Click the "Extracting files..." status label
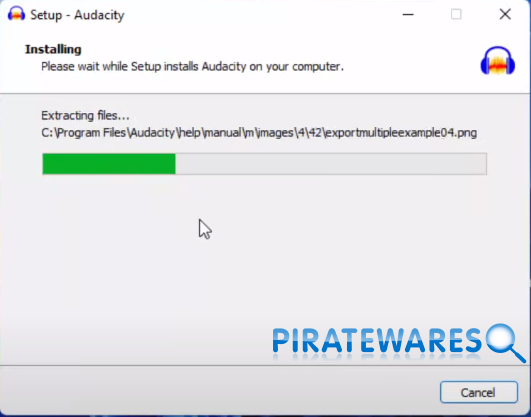This screenshot has height=417, width=531. (85, 116)
